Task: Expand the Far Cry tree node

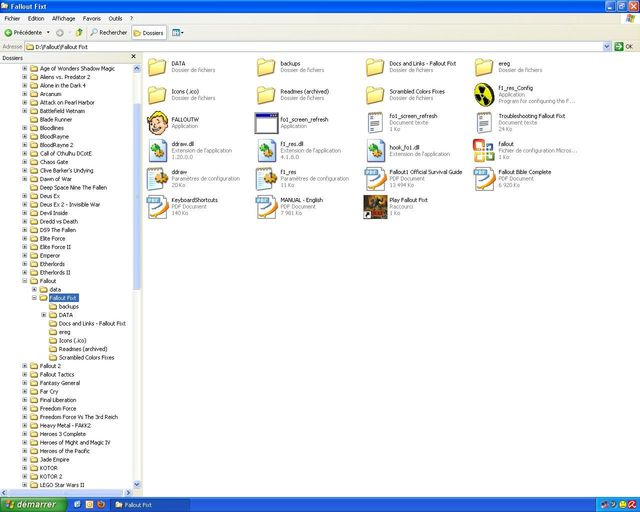Action: [x=25, y=391]
